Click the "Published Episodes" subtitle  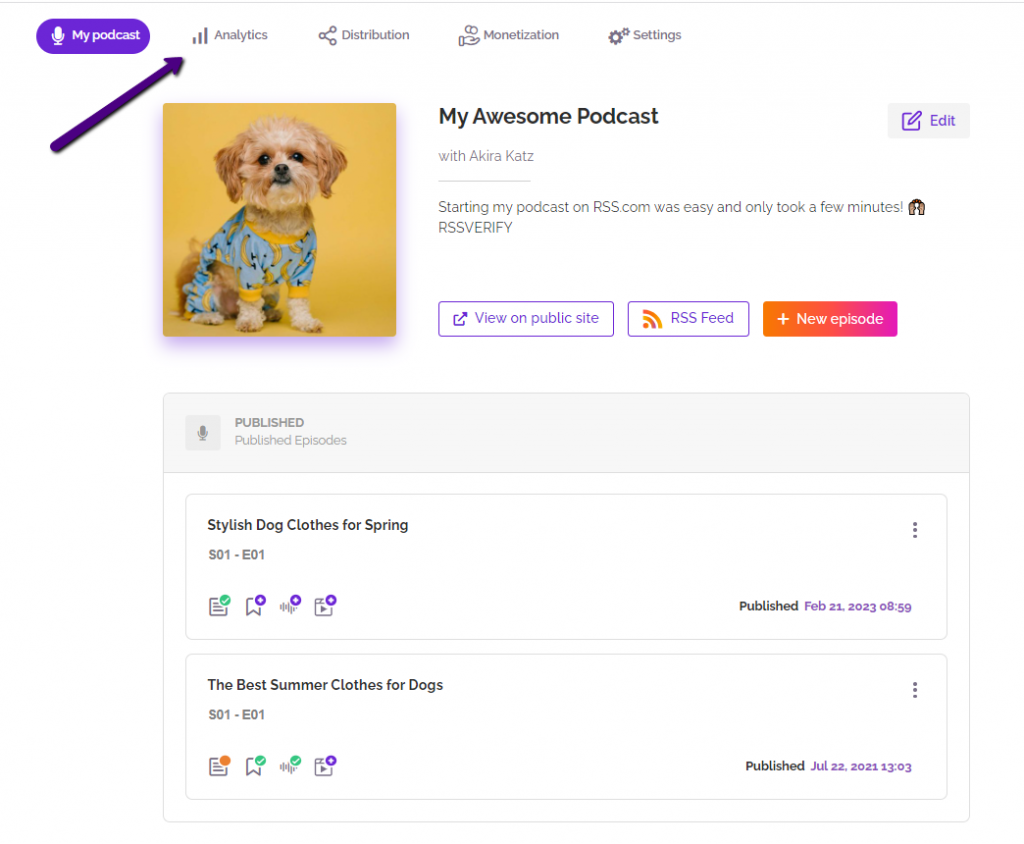coord(291,440)
